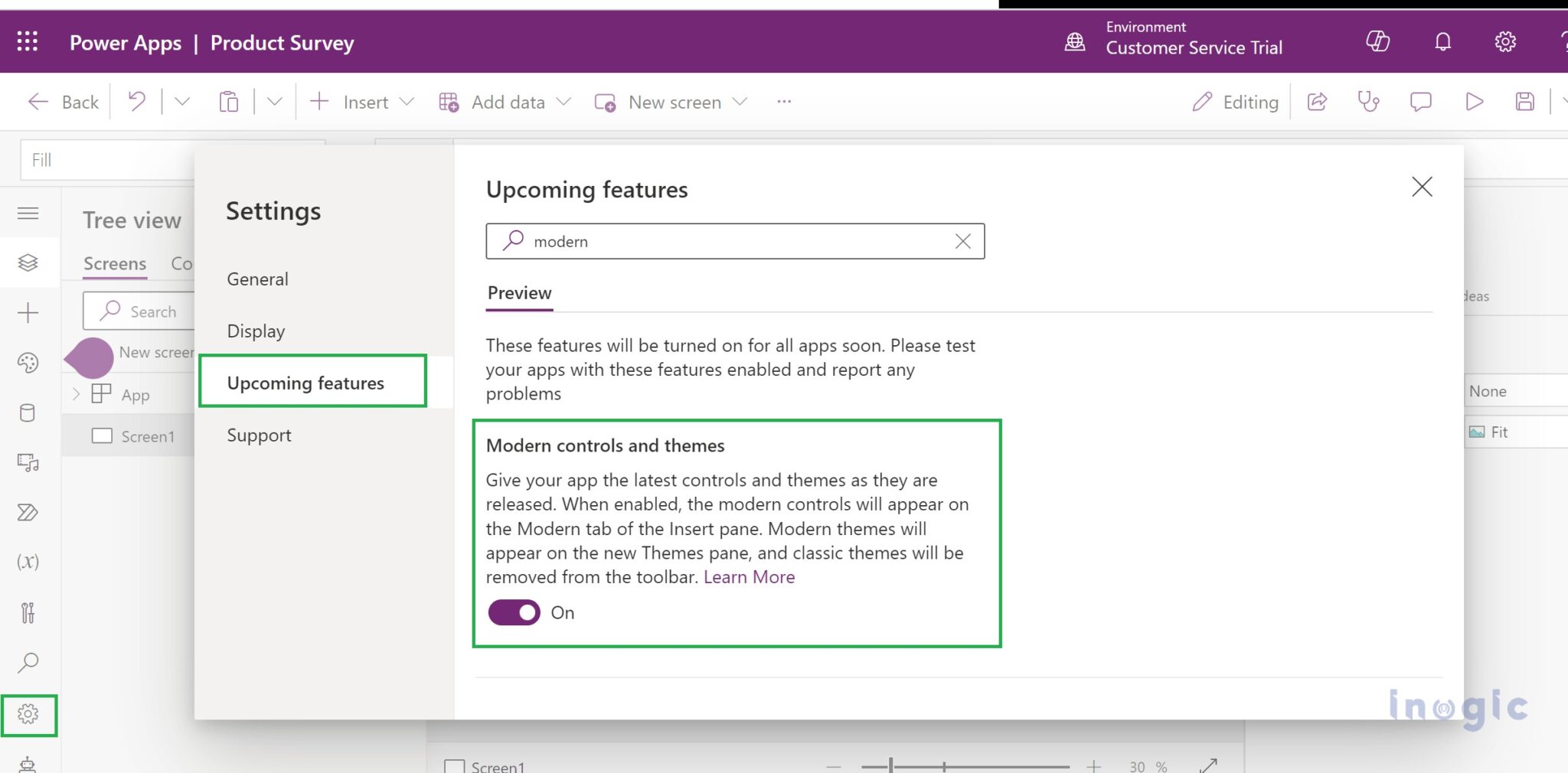The image size is (1568, 773).
Task: Select the Insert plus icon in the sidebar
Action: 28,311
